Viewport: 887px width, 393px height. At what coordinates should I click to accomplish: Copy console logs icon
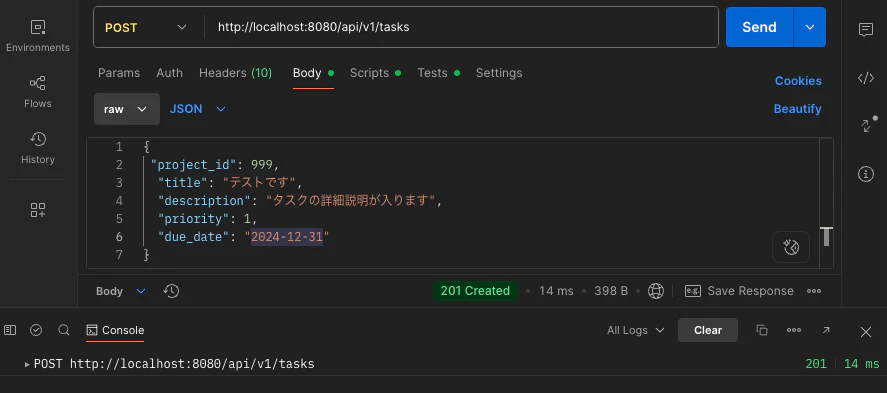[762, 330]
